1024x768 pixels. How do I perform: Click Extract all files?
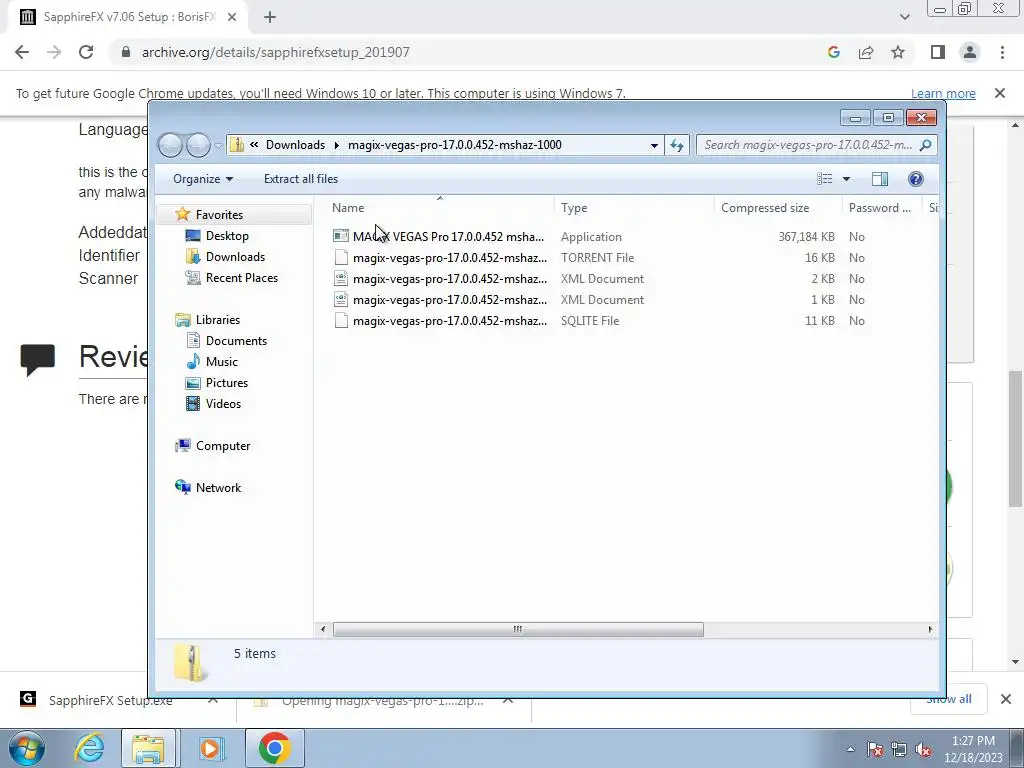tap(300, 179)
